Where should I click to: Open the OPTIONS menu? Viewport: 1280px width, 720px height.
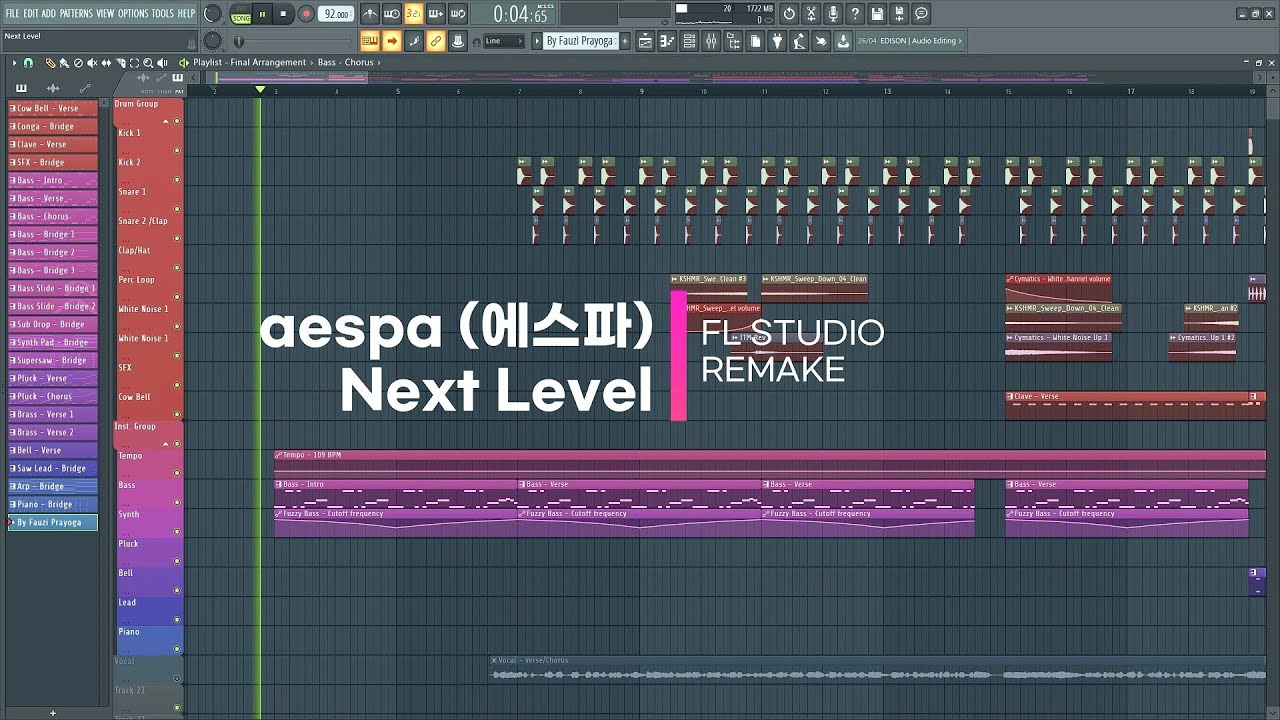tap(133, 14)
